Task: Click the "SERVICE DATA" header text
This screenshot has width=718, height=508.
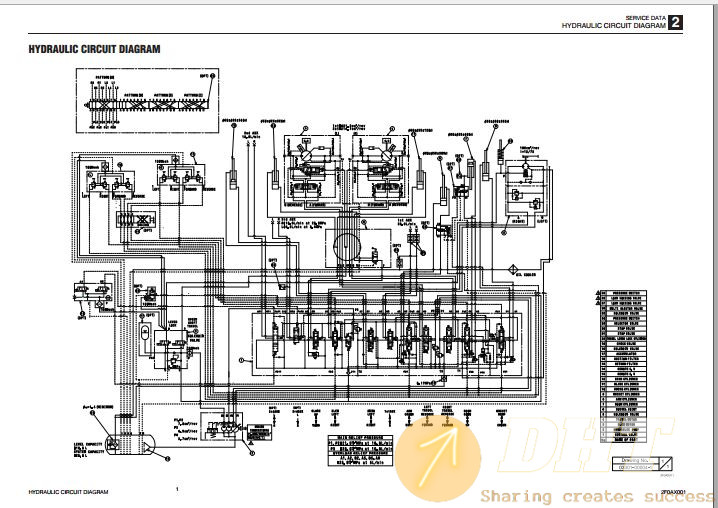Action: [646, 18]
